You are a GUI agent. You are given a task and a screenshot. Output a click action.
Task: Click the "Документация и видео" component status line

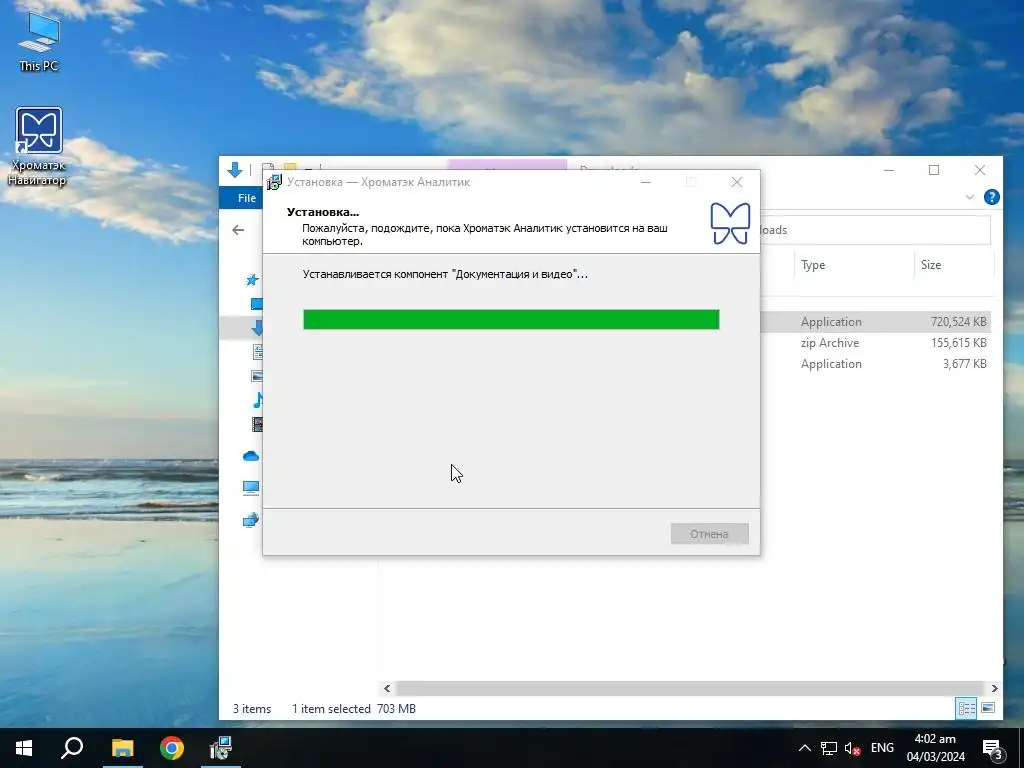pyautogui.click(x=445, y=274)
